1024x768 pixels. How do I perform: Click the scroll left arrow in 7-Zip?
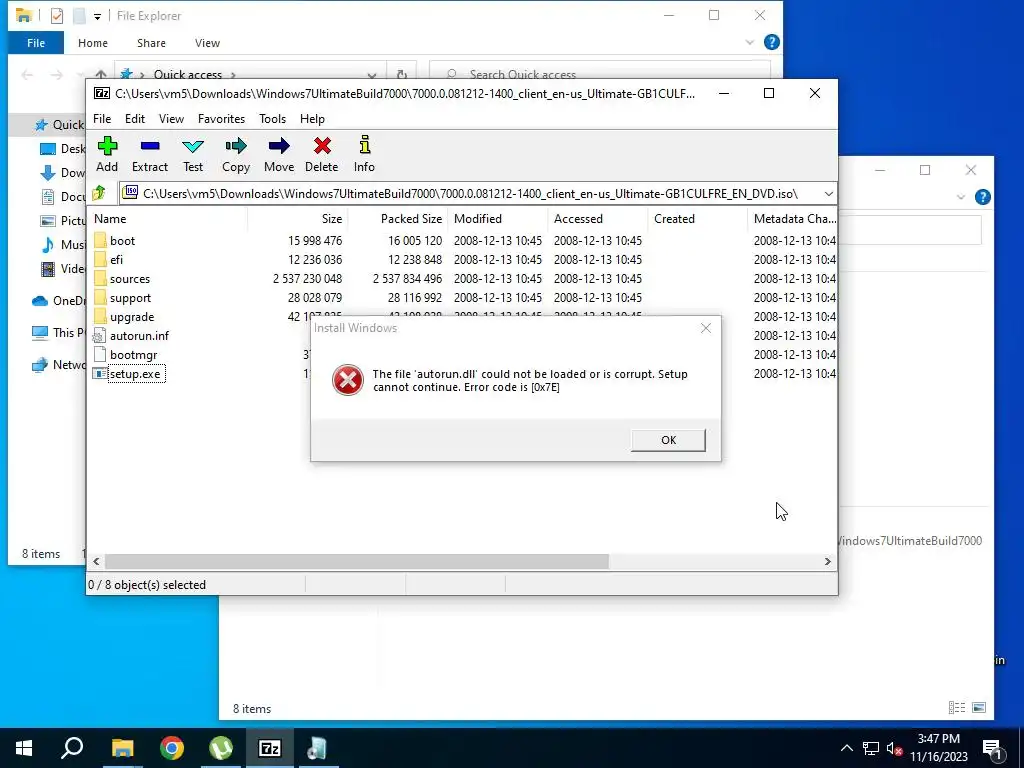(97, 562)
